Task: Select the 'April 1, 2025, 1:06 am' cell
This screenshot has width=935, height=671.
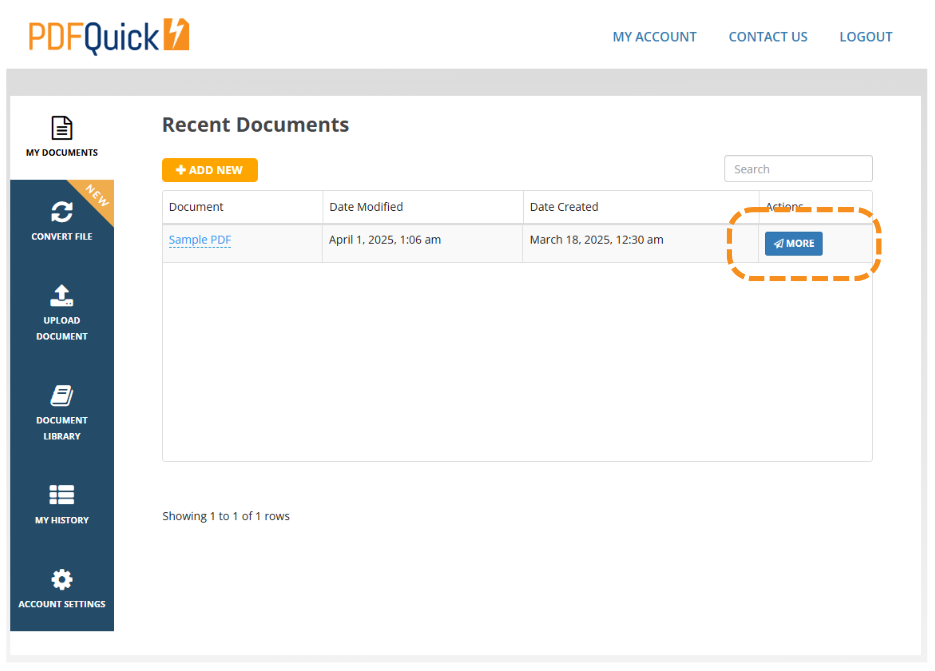Action: click(x=422, y=243)
